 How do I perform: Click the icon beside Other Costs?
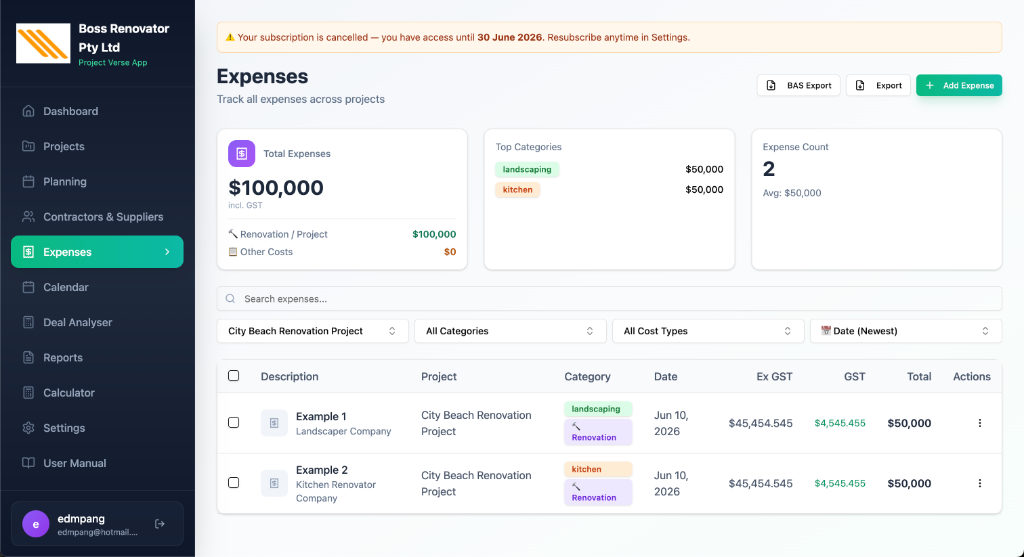coord(232,251)
